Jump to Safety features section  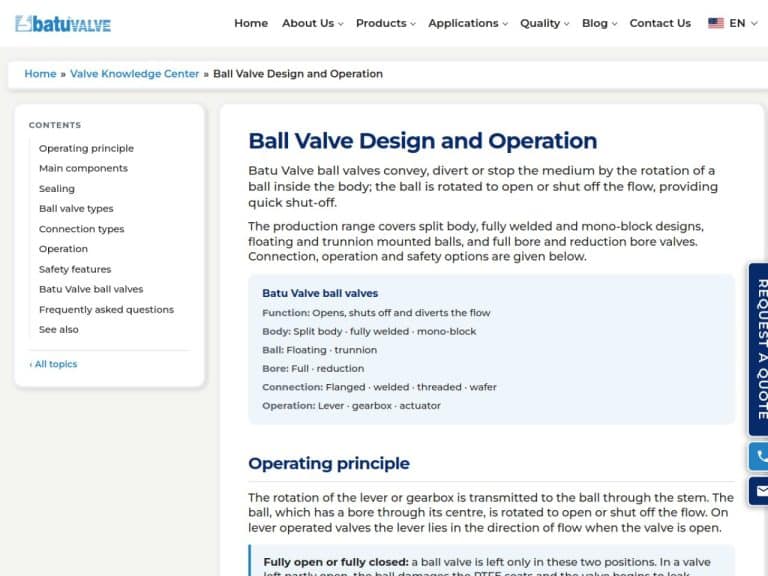tap(75, 269)
